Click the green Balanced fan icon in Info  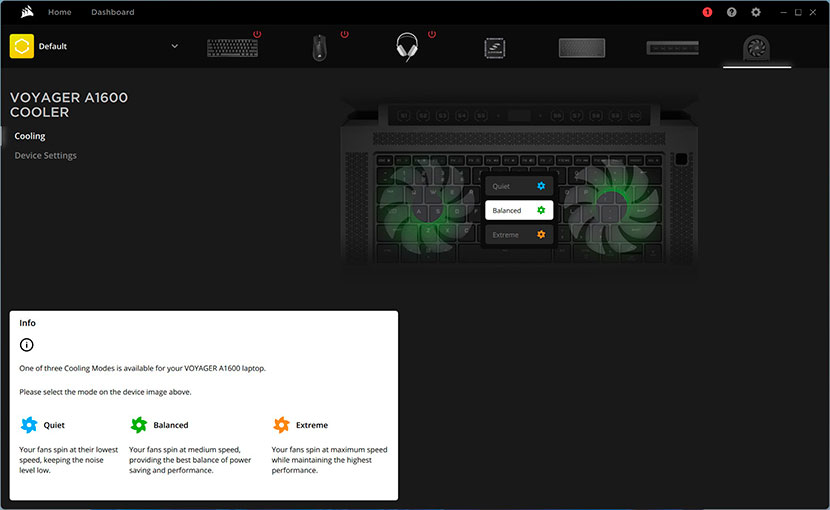click(139, 425)
